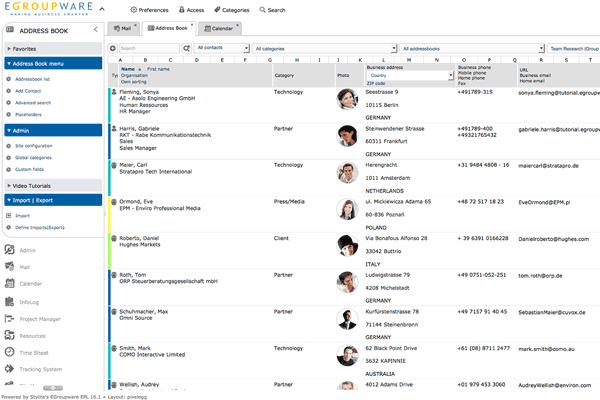Click the Advanced search link
The width and height of the screenshot is (600, 400).
tap(33, 102)
